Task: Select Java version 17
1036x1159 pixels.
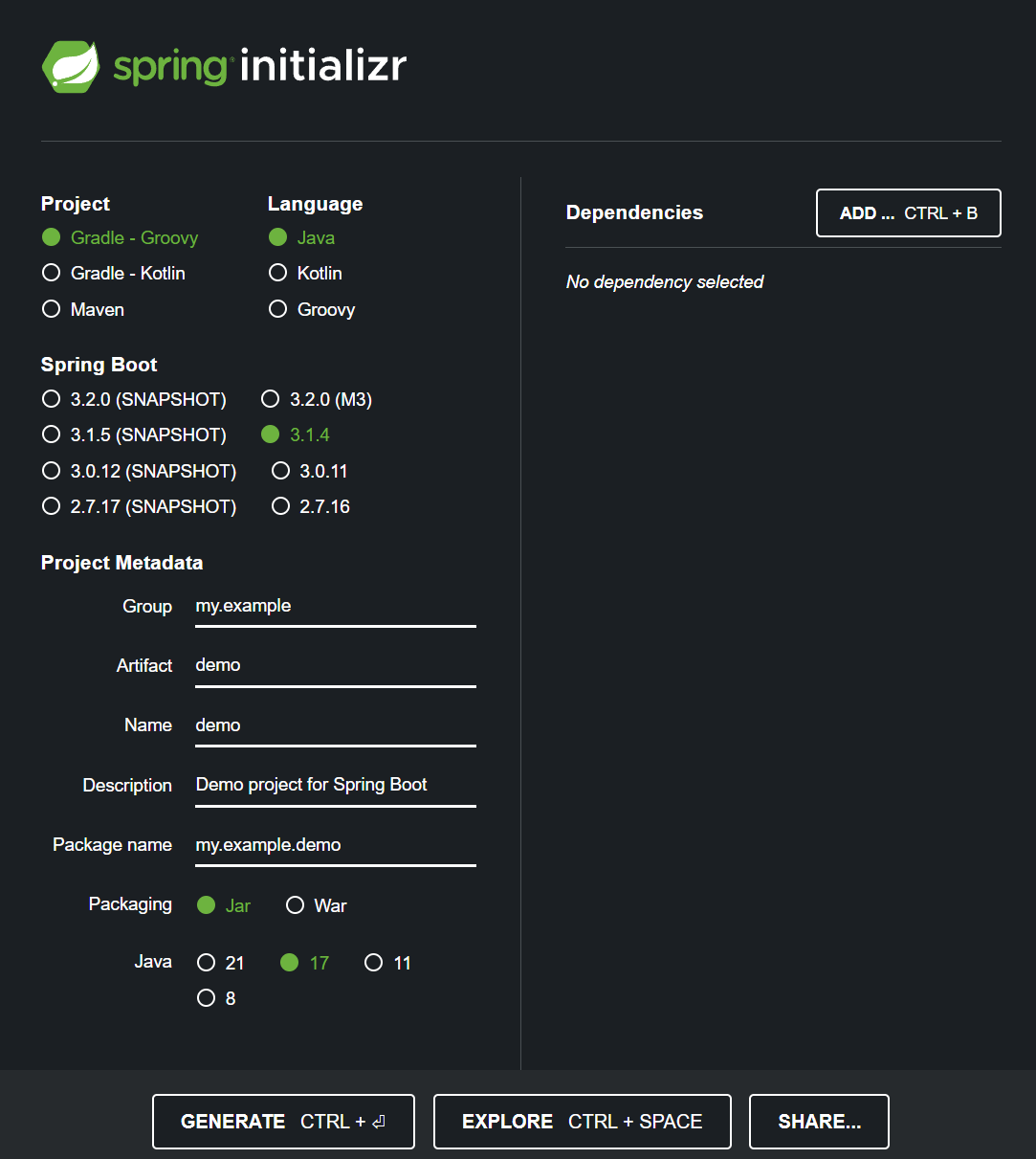Action: coord(304,963)
